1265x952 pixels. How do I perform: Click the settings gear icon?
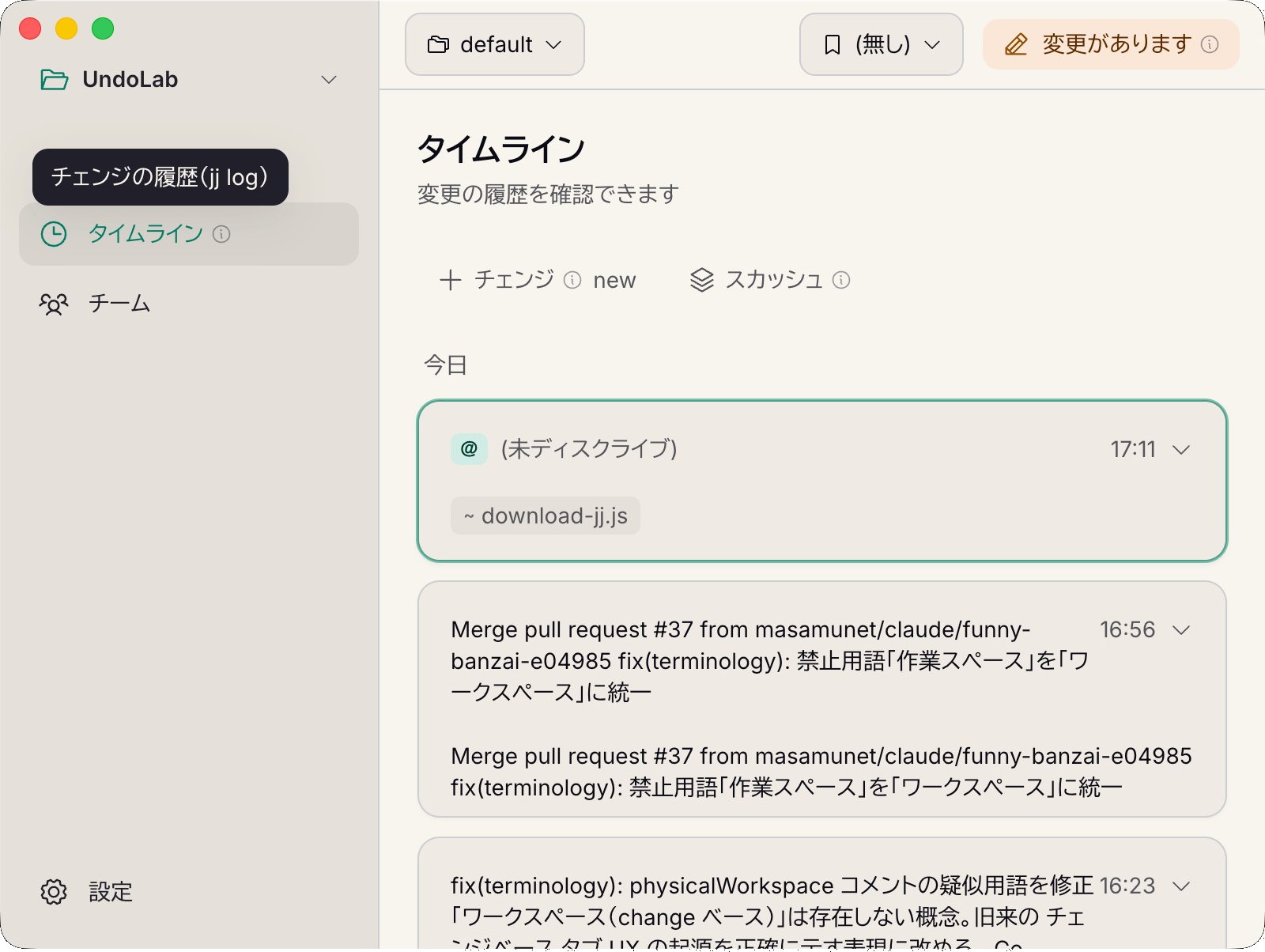pos(54,892)
